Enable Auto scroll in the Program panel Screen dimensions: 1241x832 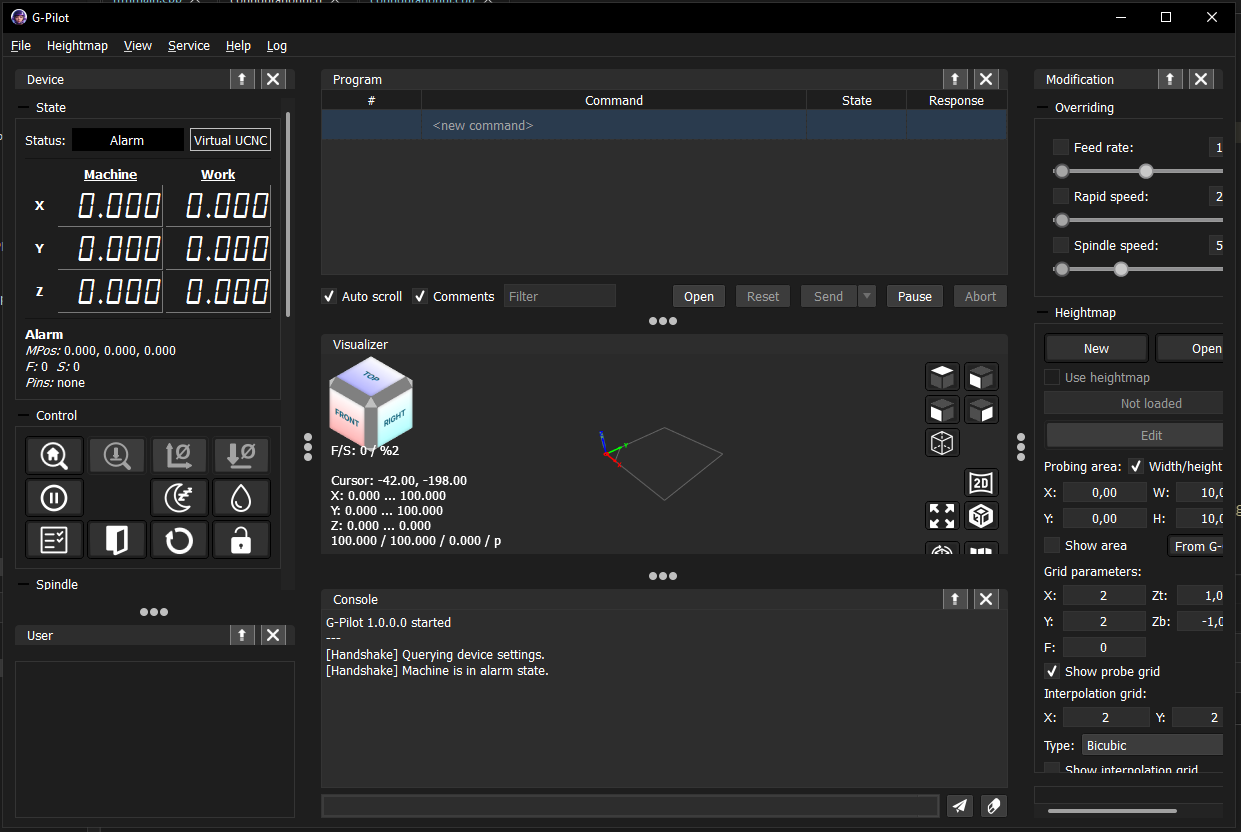click(329, 296)
